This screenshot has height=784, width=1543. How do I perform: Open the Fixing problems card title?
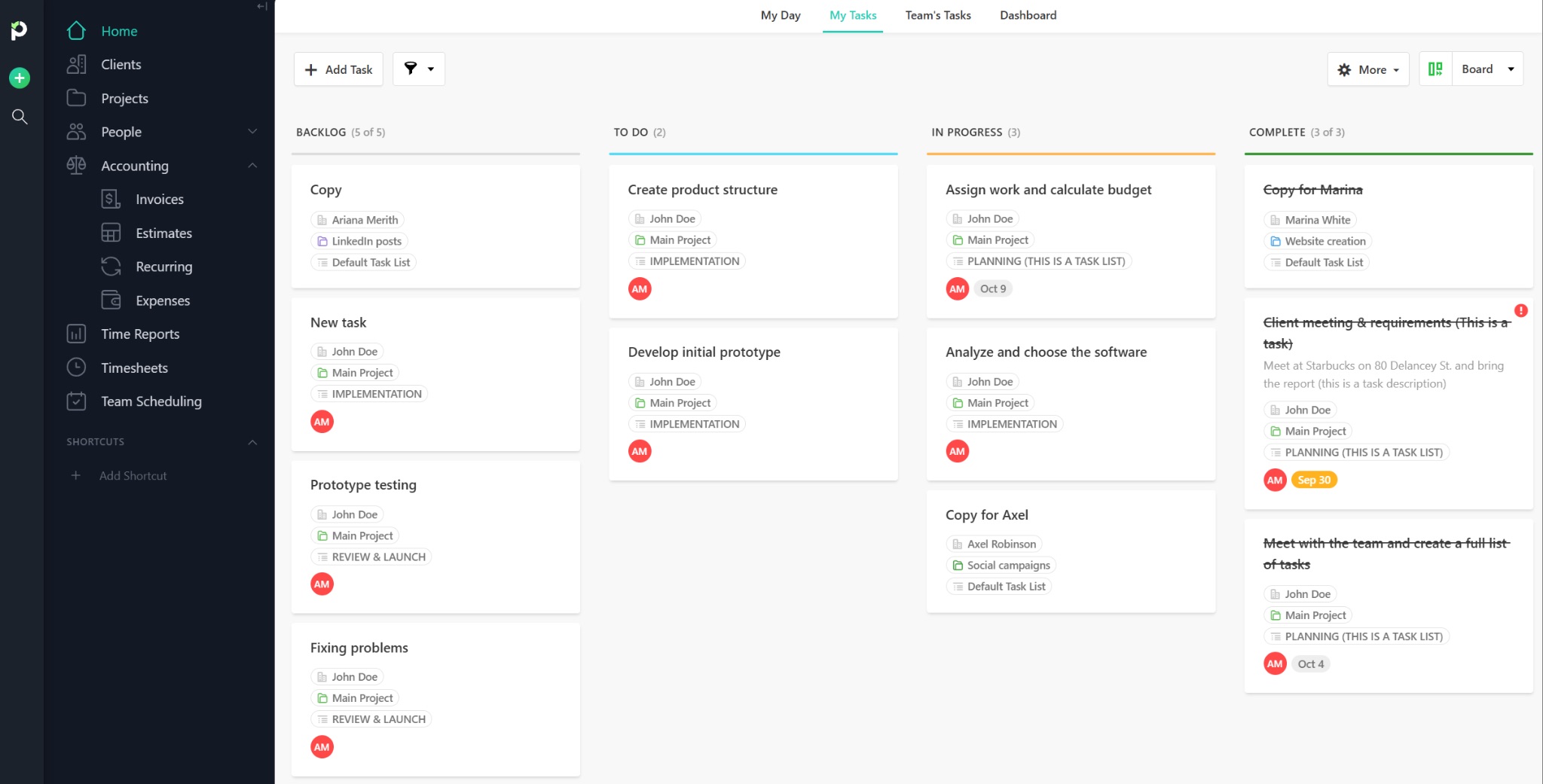359,648
